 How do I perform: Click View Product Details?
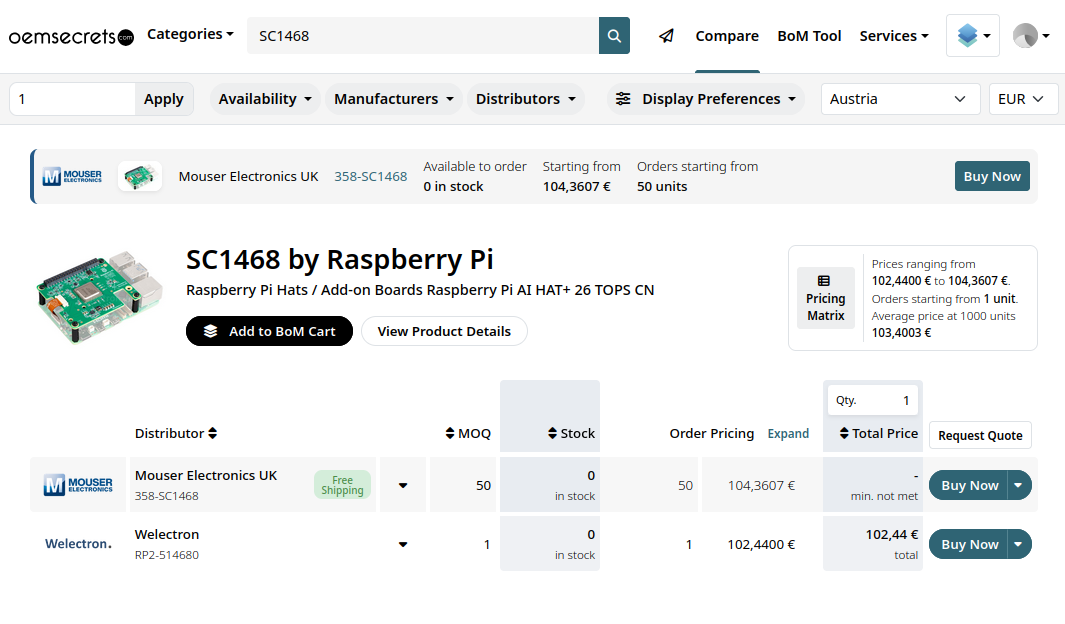[444, 331]
